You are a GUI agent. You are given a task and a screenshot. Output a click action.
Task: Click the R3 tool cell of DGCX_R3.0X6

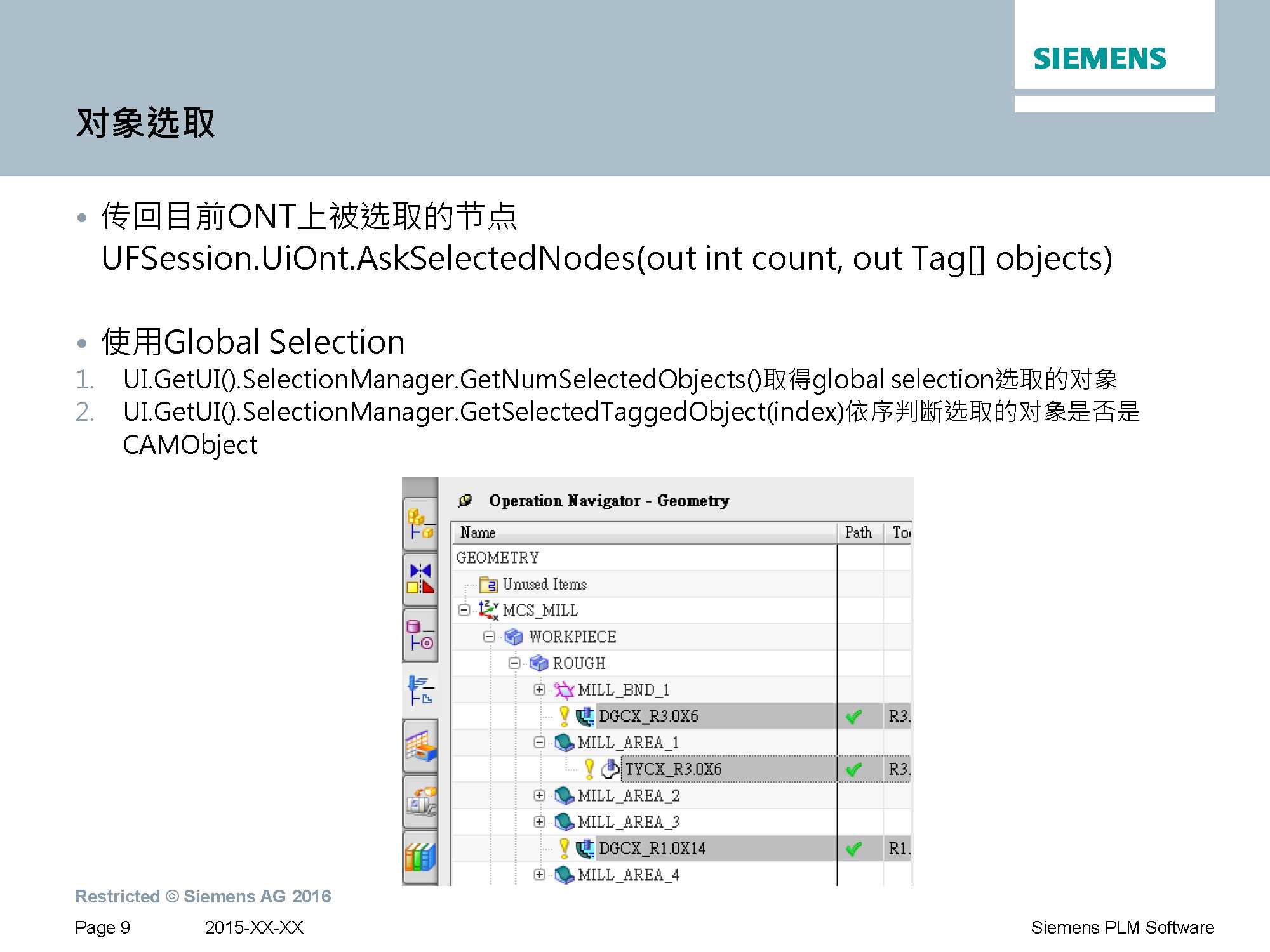pyautogui.click(x=898, y=717)
